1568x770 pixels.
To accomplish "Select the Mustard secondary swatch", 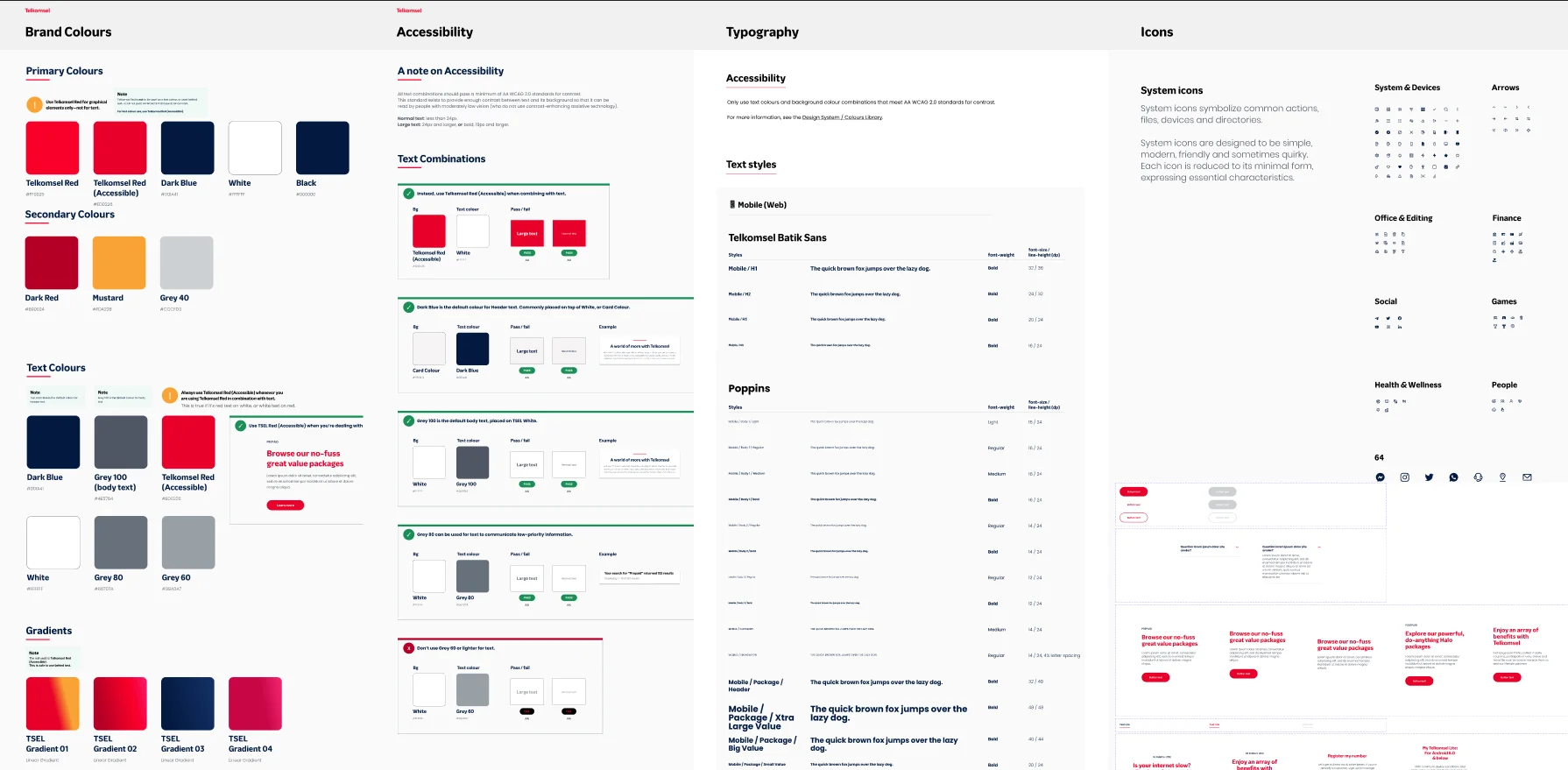I will (x=119, y=263).
